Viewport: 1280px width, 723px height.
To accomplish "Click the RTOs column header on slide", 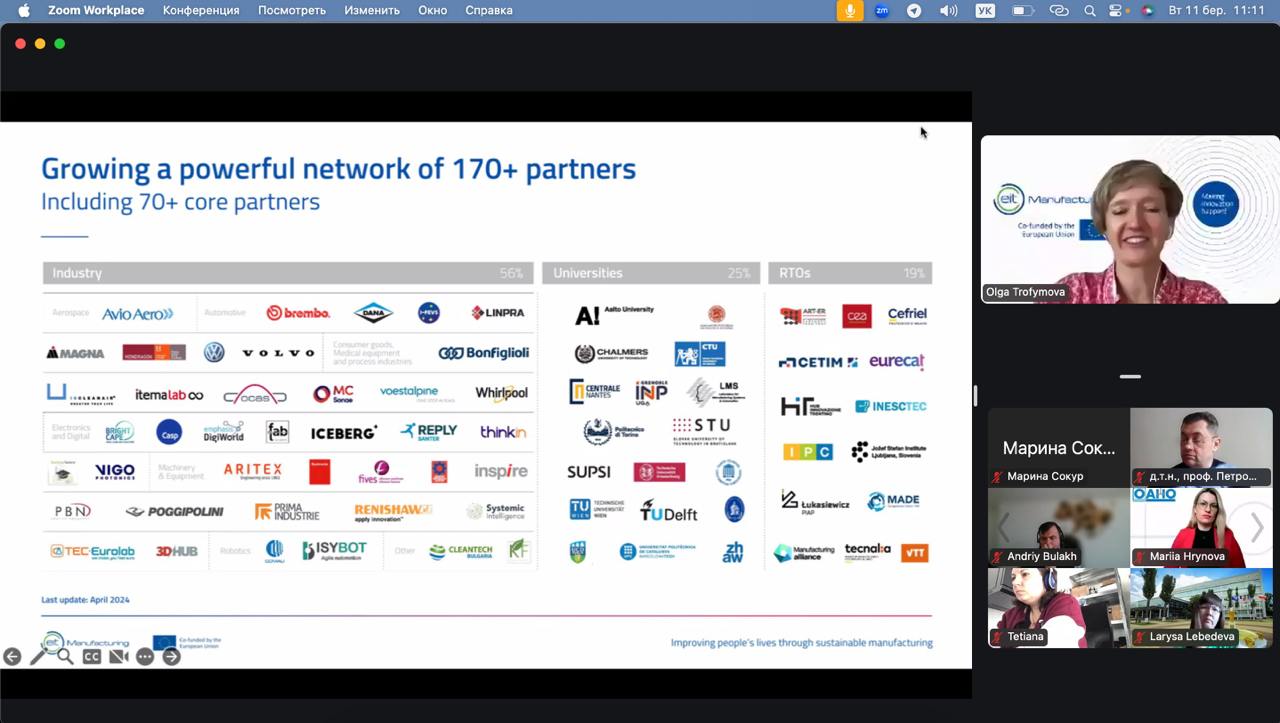I will [x=850, y=273].
